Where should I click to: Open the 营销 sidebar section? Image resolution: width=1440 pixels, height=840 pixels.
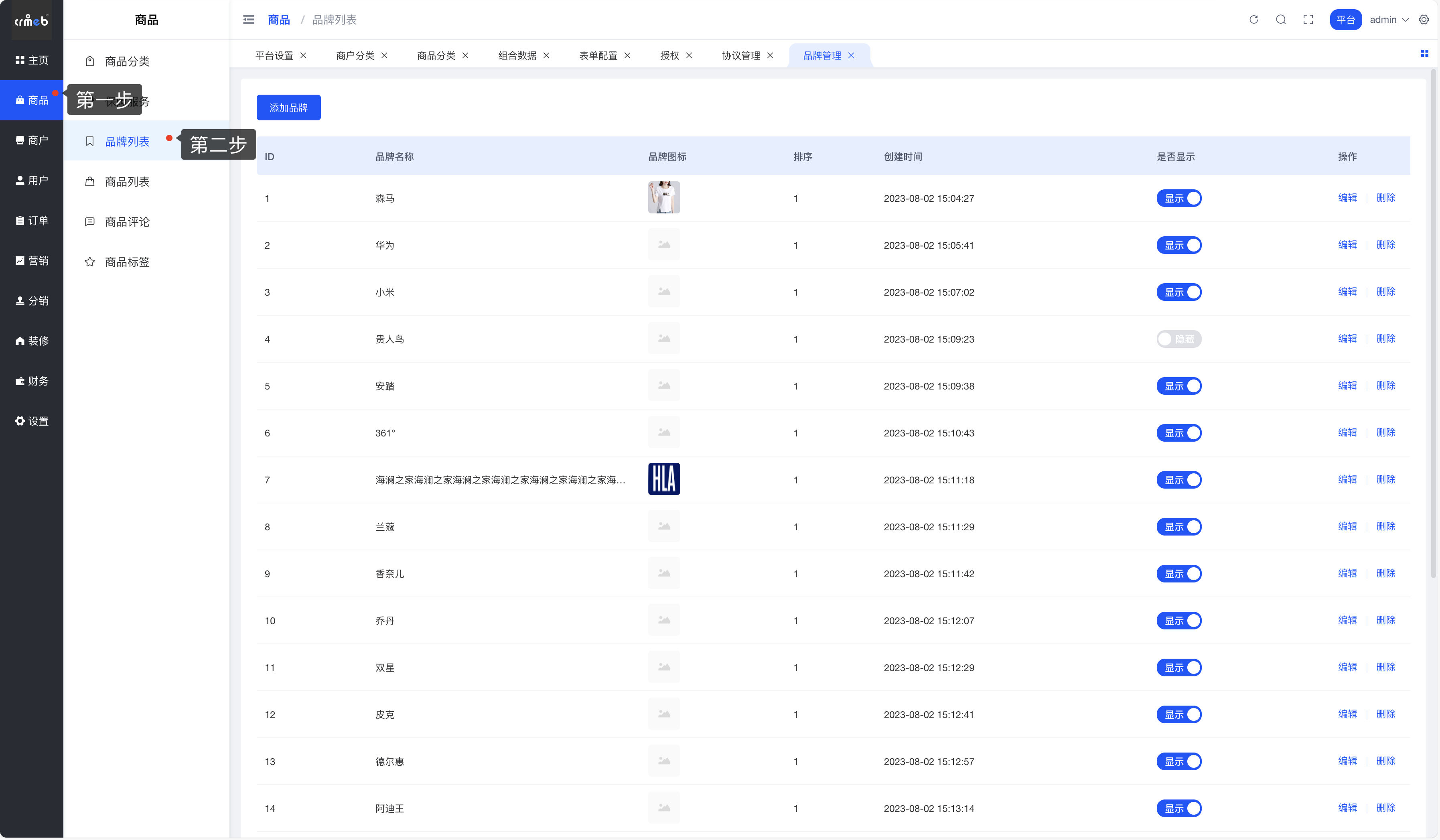[31, 261]
